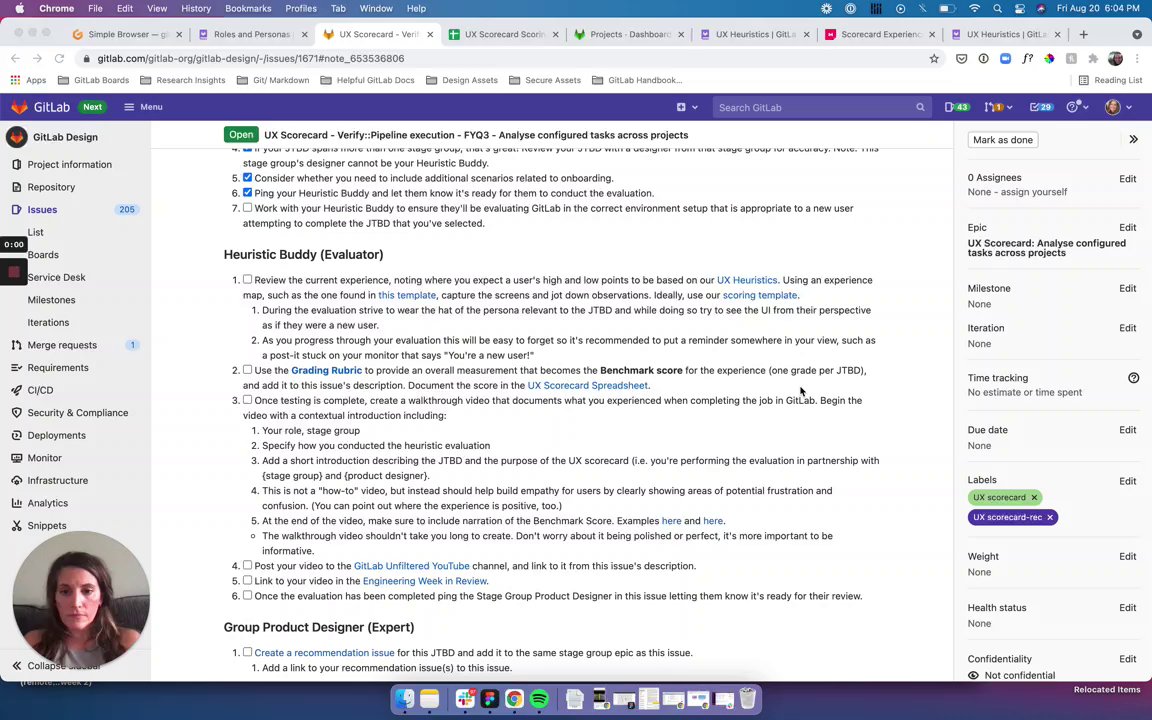
Task: Edit the Assignees field
Action: 1127,179
